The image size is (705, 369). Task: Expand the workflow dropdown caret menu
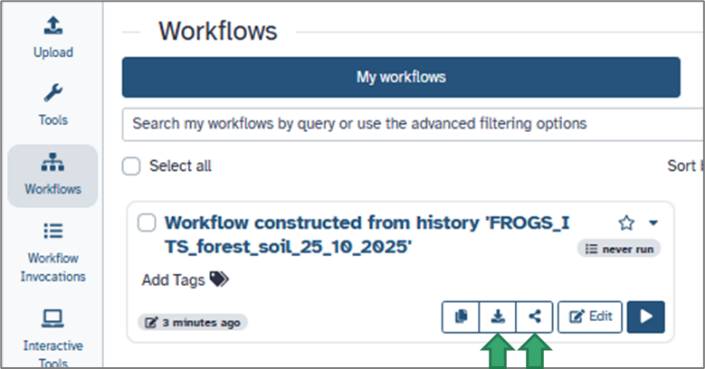(x=654, y=222)
